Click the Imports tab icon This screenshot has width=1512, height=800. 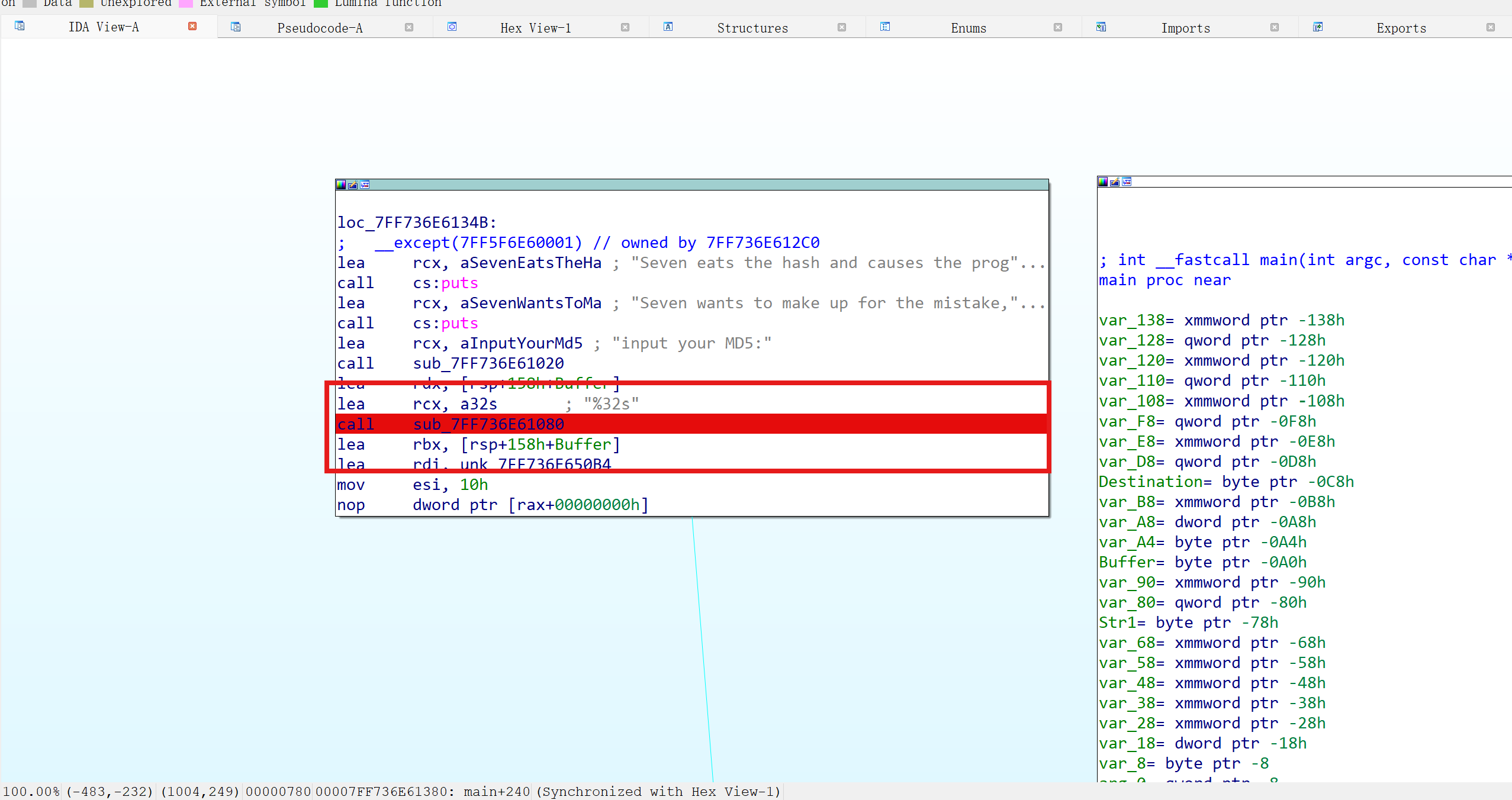pos(1101,27)
